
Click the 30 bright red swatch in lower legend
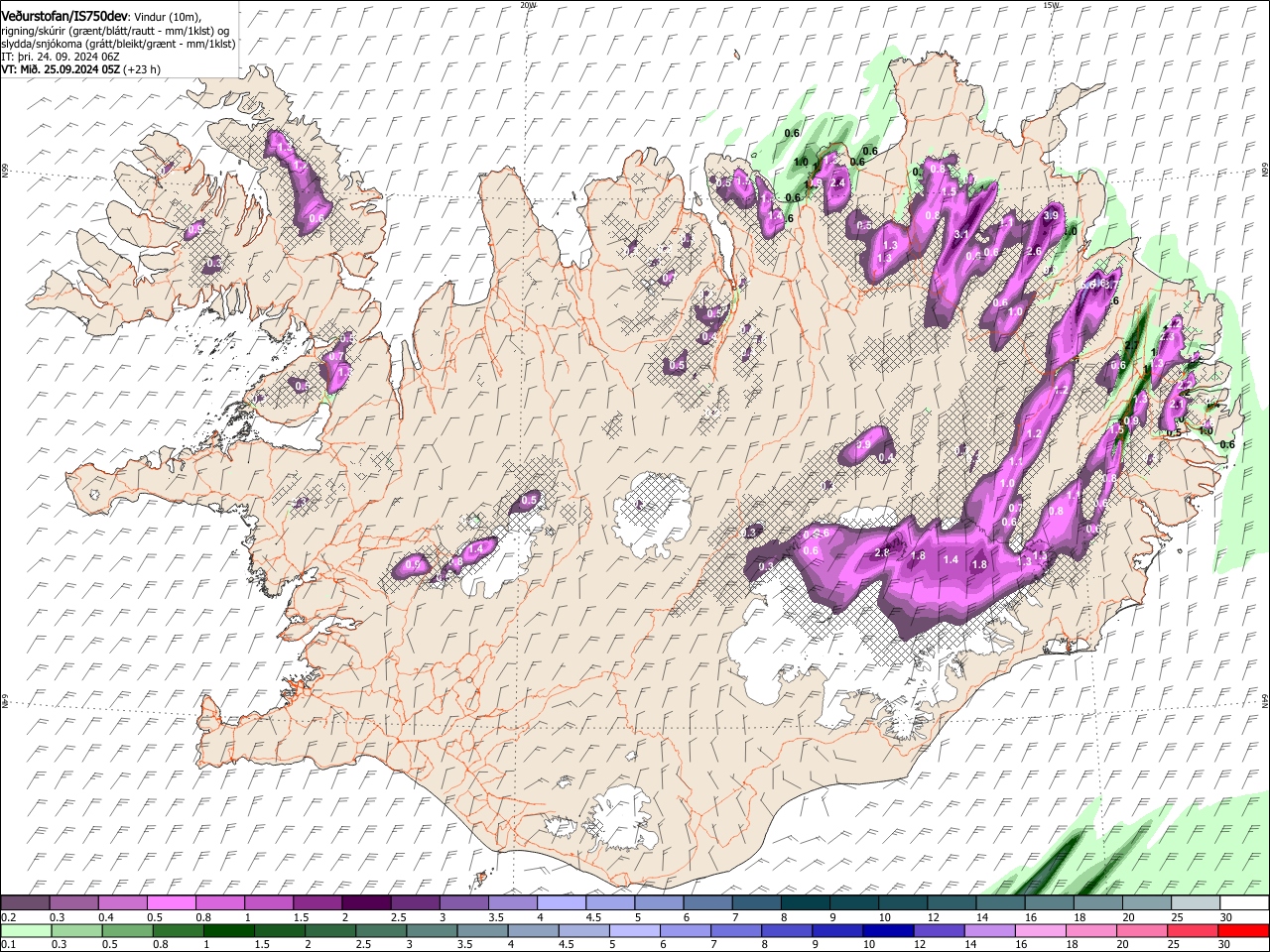(1243, 930)
